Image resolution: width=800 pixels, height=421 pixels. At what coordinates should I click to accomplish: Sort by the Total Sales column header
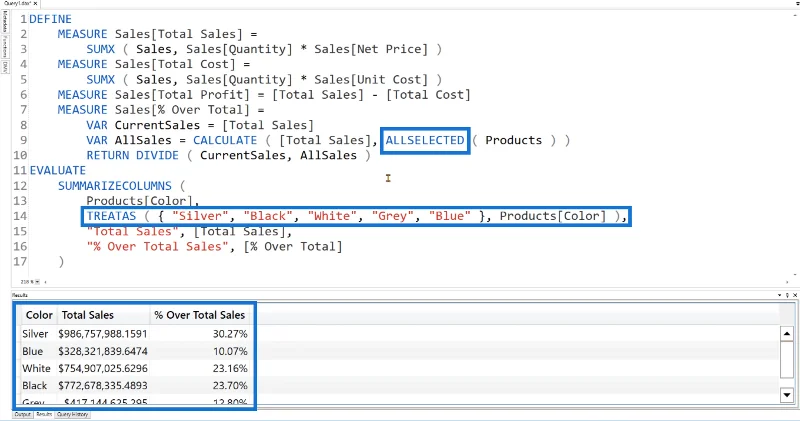click(x=104, y=315)
